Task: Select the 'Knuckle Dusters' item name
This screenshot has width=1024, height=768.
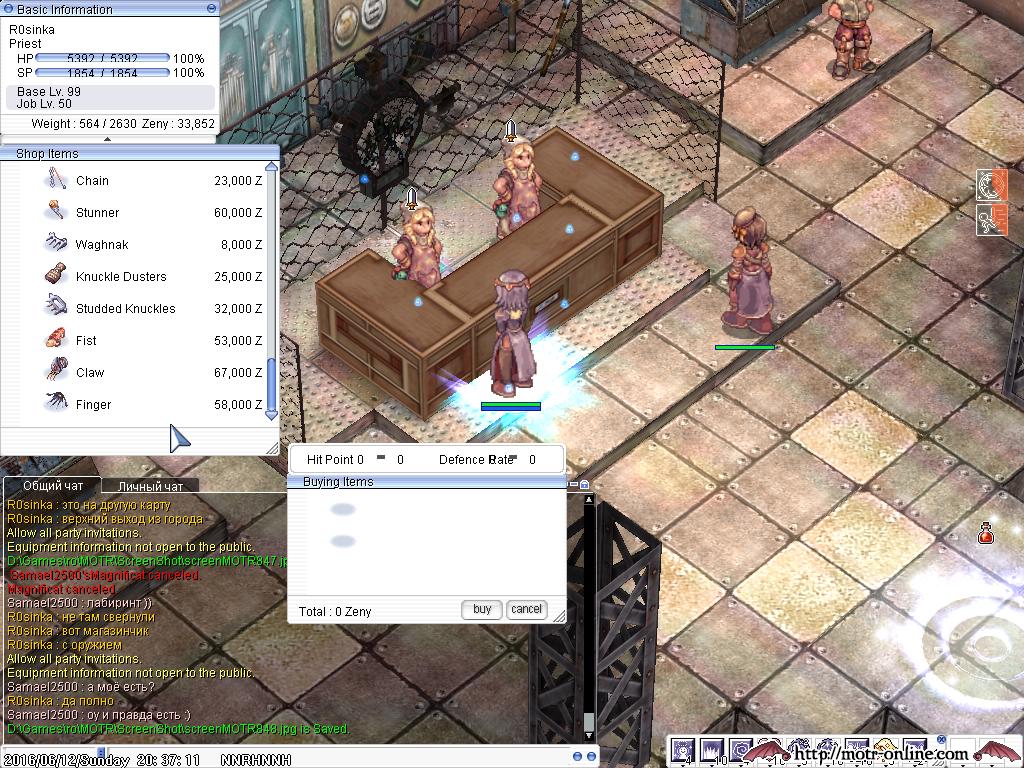Action: (121, 276)
